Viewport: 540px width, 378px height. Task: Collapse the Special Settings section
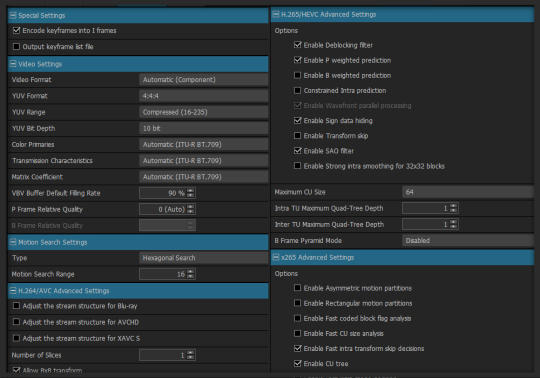click(13, 15)
